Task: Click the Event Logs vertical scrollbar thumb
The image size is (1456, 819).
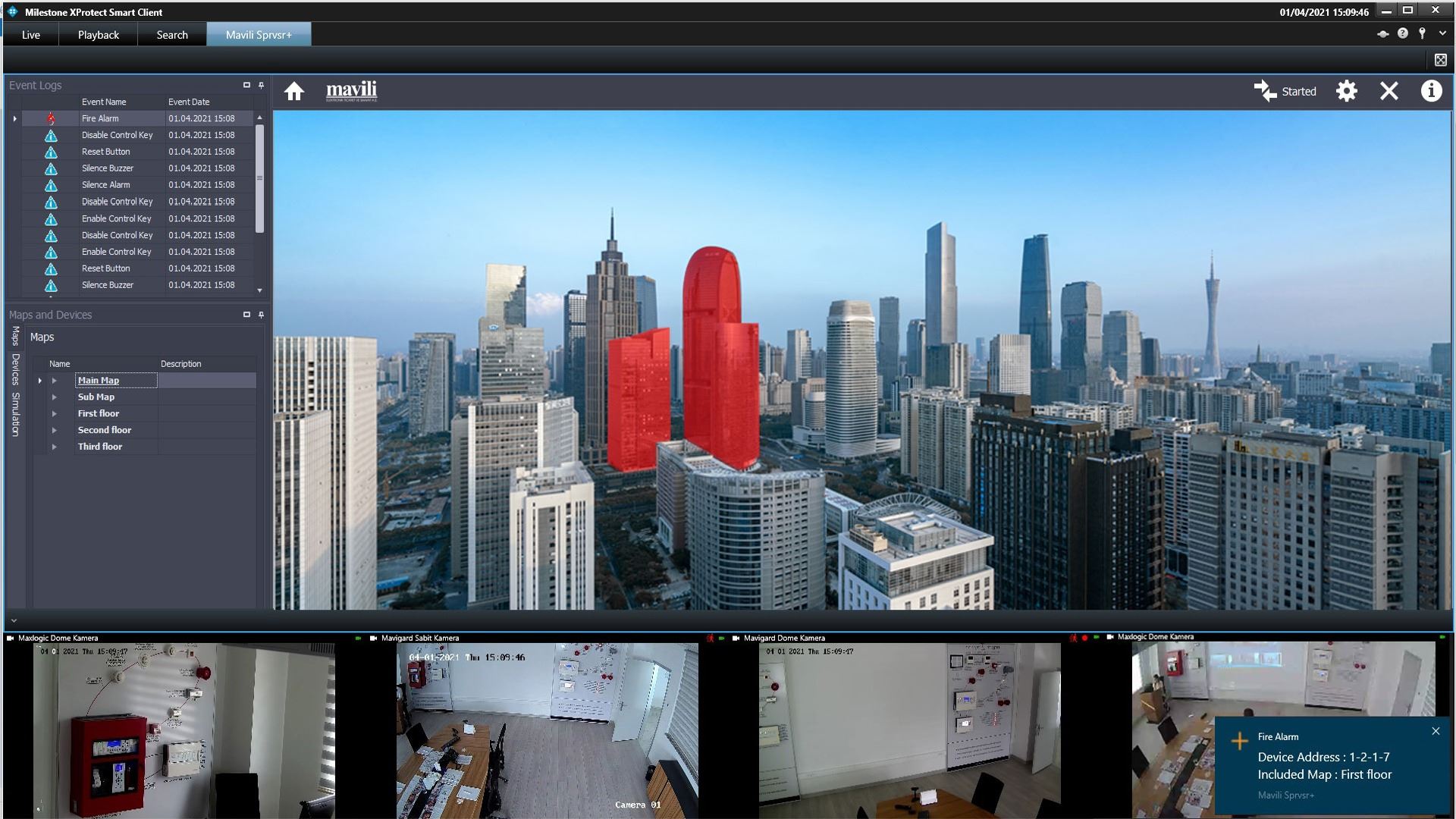Action: pos(259,178)
